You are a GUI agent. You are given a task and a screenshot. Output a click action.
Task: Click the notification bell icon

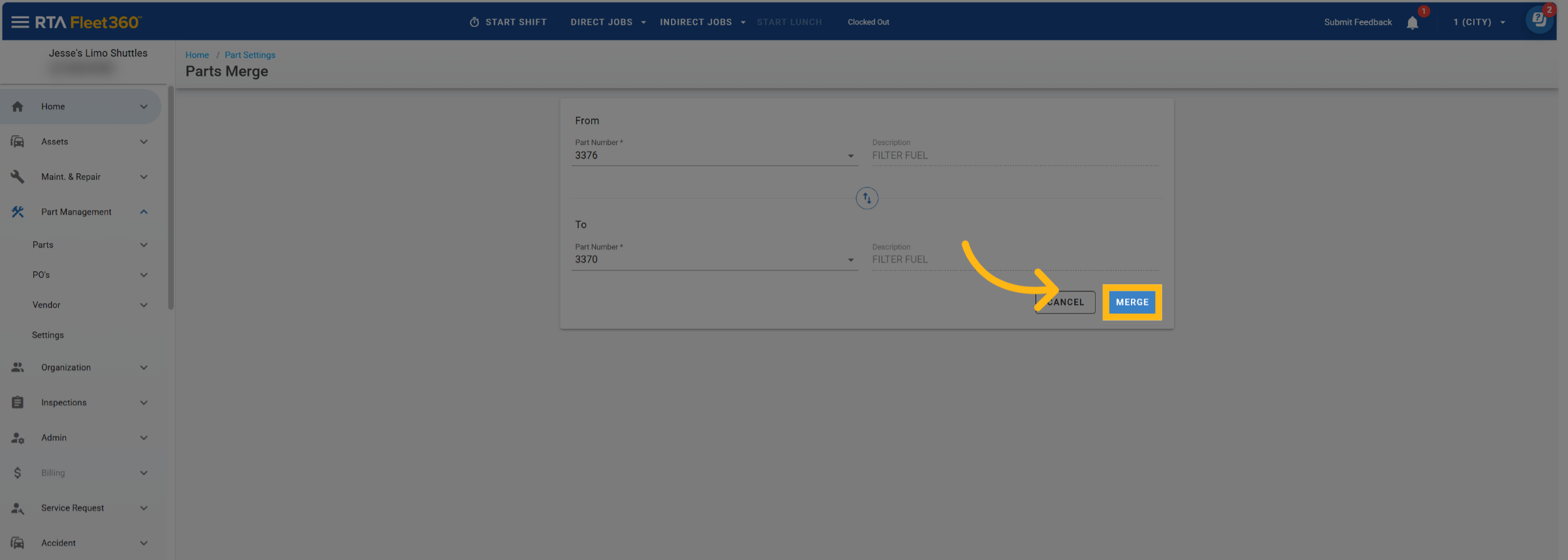[x=1413, y=23]
